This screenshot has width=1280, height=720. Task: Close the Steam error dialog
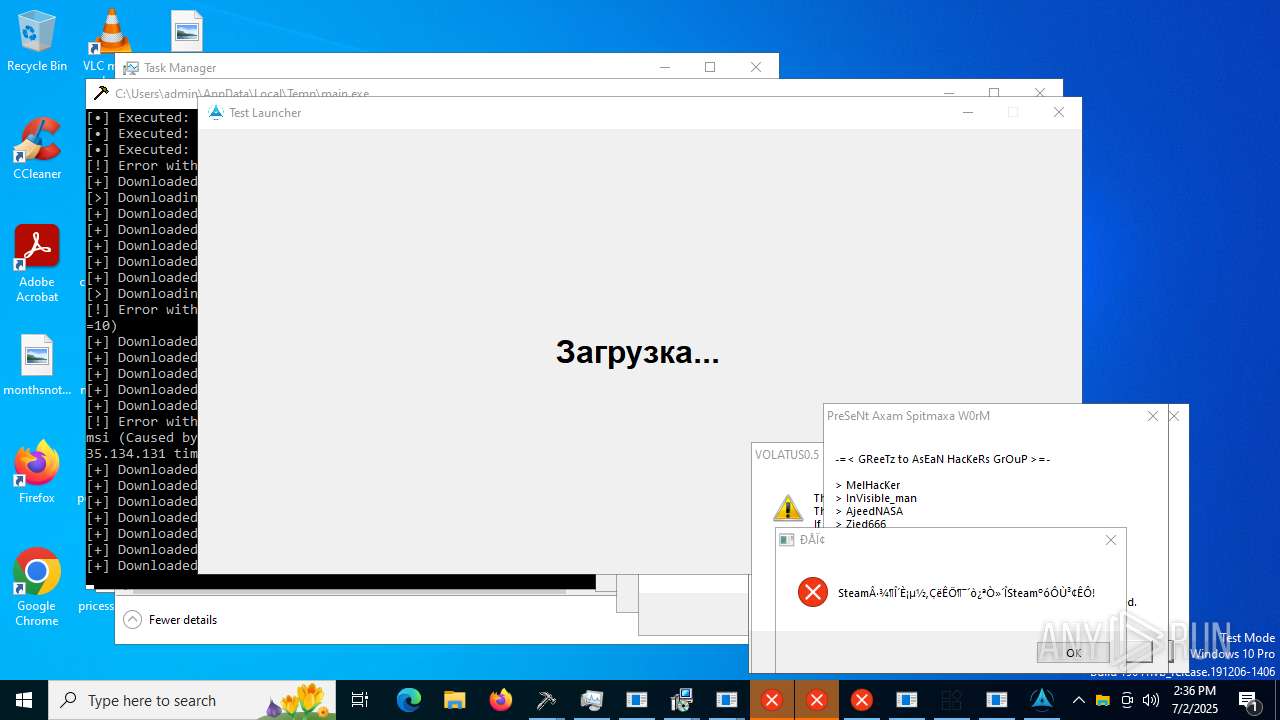[x=1111, y=540]
